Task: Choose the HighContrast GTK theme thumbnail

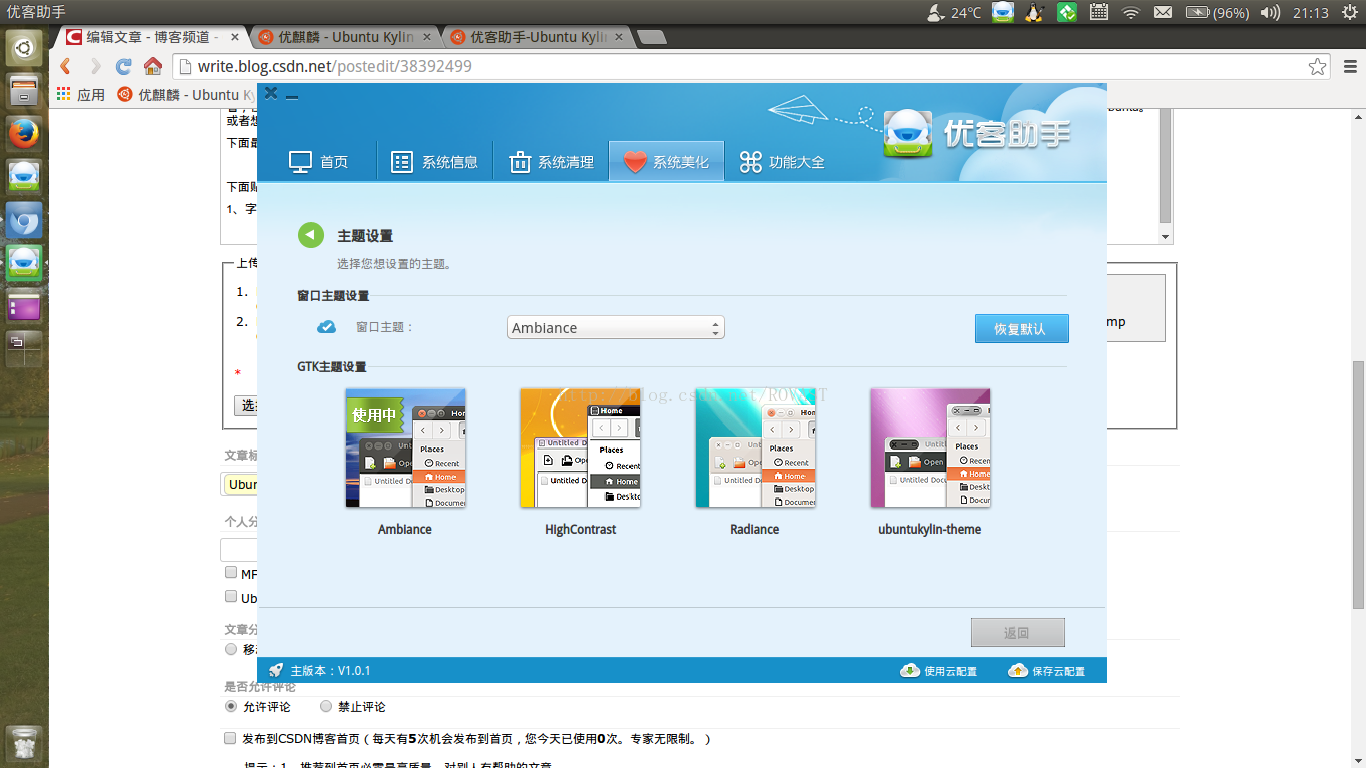Action: [580, 448]
